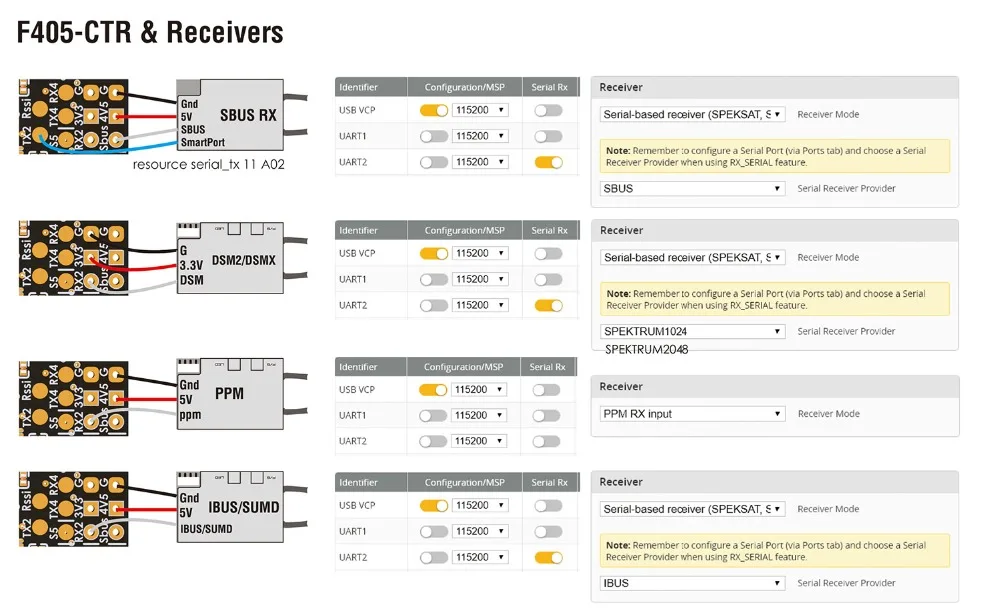Screen dimensions: 1000x615
Task: Click the 'F405-CTR & Receivers' heading
Action: (x=150, y=33)
